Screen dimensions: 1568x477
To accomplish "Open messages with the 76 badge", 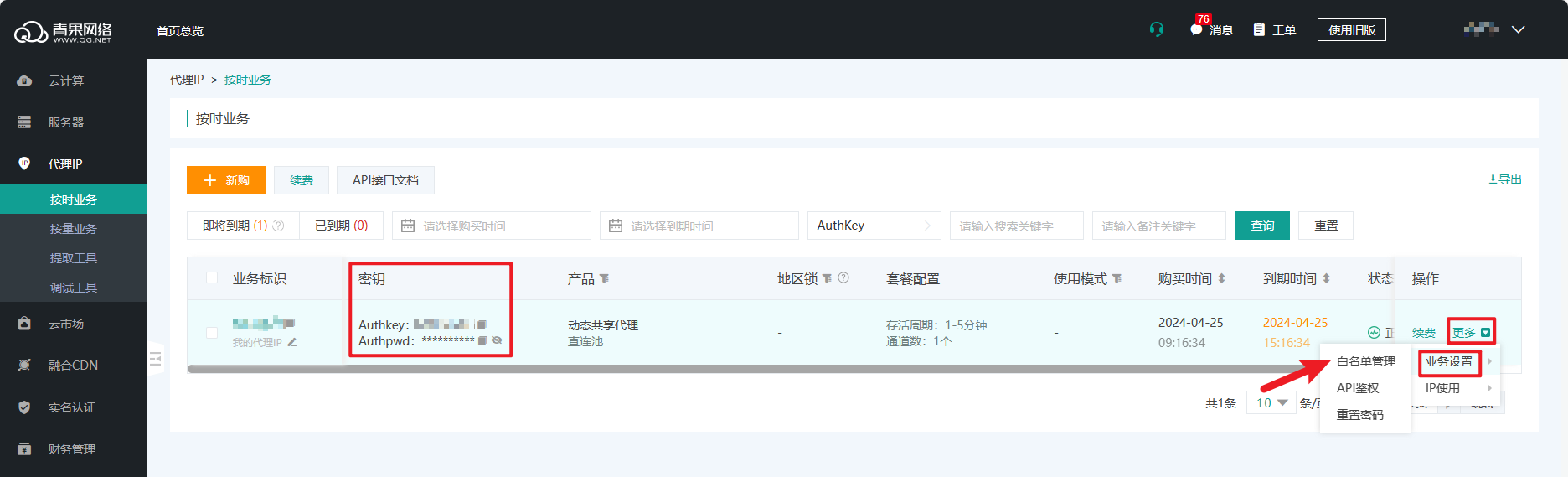I will click(x=1211, y=29).
